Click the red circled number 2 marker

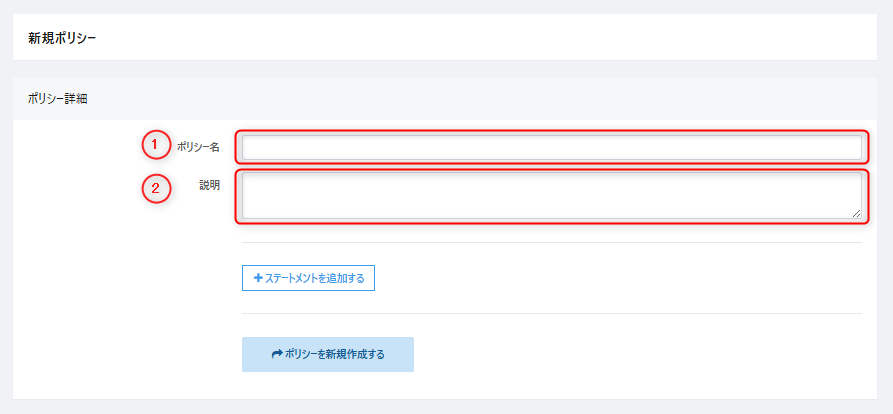154,187
